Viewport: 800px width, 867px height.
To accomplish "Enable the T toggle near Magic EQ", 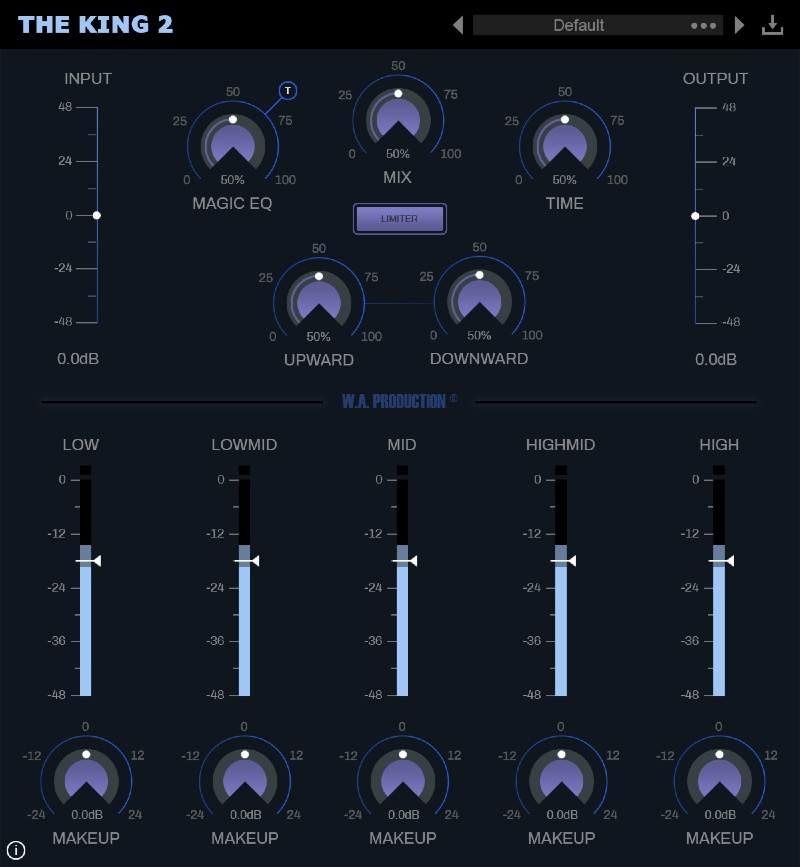I will point(287,90).
